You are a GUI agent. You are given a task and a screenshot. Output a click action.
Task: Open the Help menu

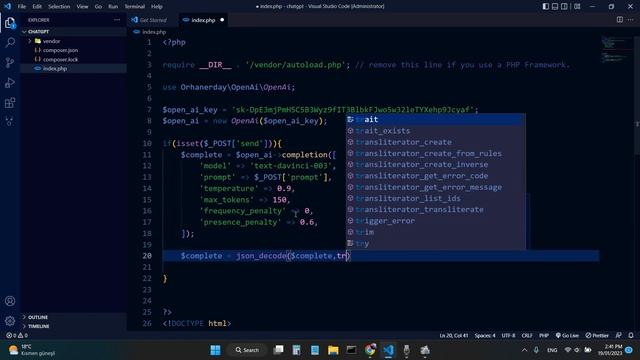point(157,7)
